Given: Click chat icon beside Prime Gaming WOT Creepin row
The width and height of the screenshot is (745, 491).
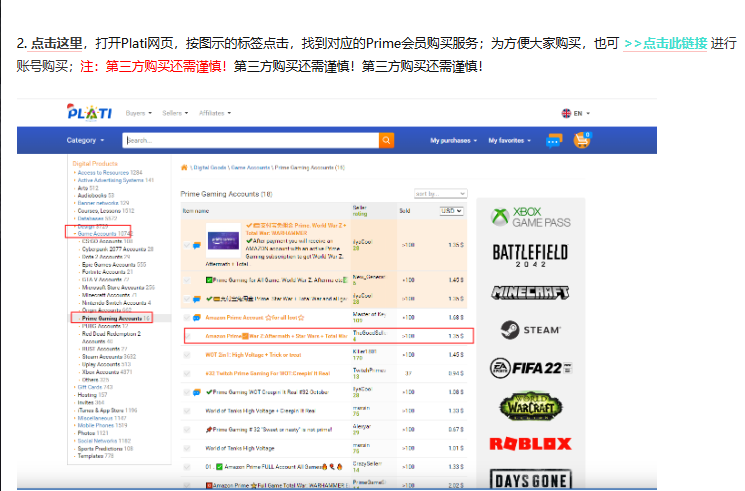Looking at the screenshot, I should (197, 392).
